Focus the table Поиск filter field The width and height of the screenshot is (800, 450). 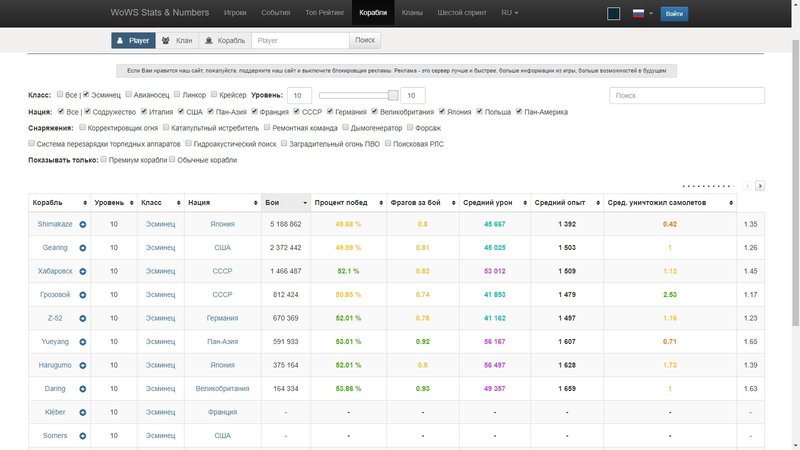point(687,95)
